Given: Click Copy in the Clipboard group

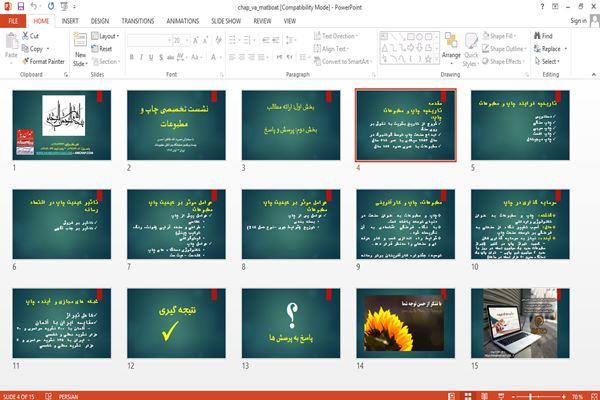Looking at the screenshot, I should click(x=35, y=49).
